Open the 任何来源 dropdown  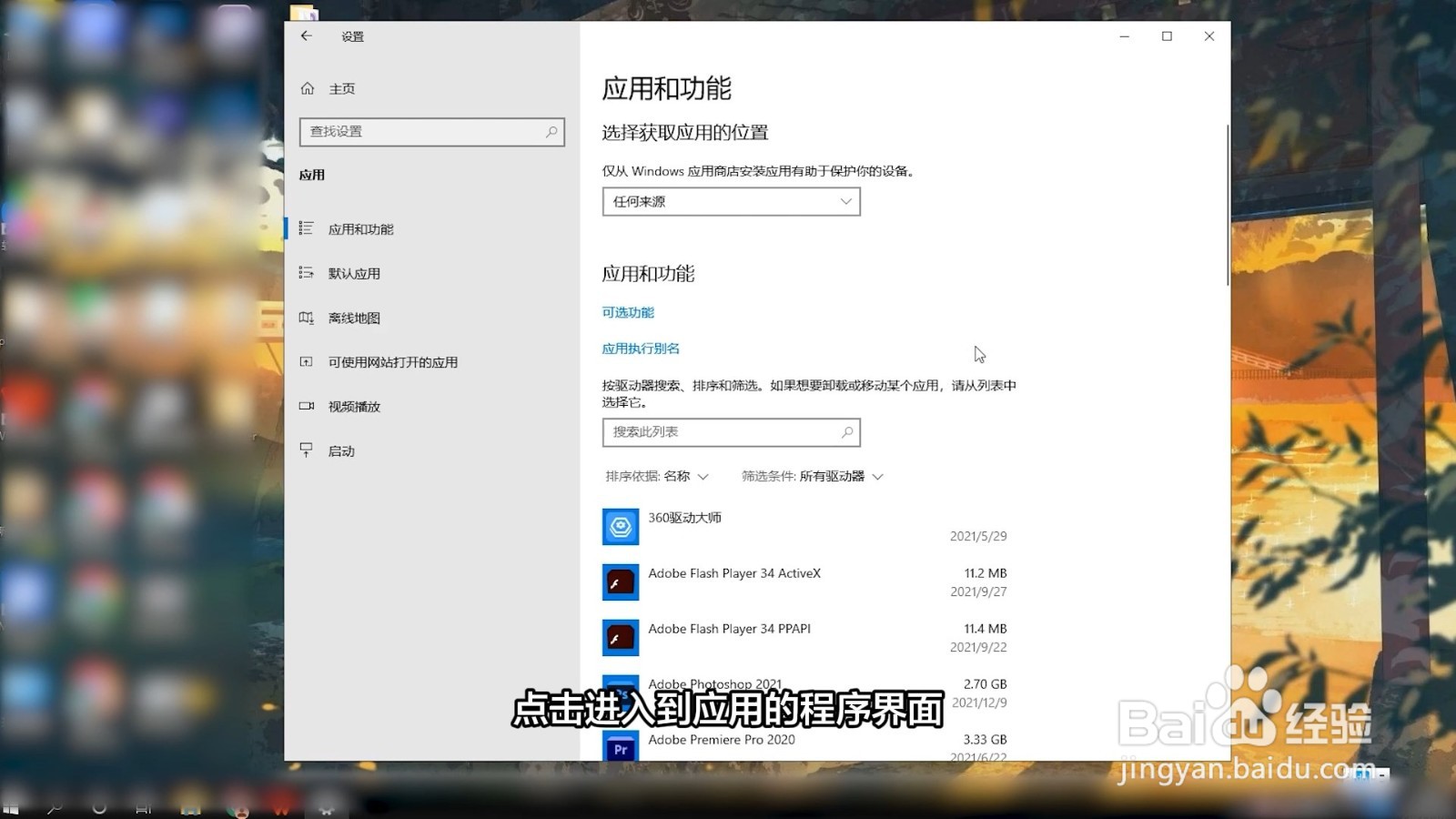click(x=732, y=202)
